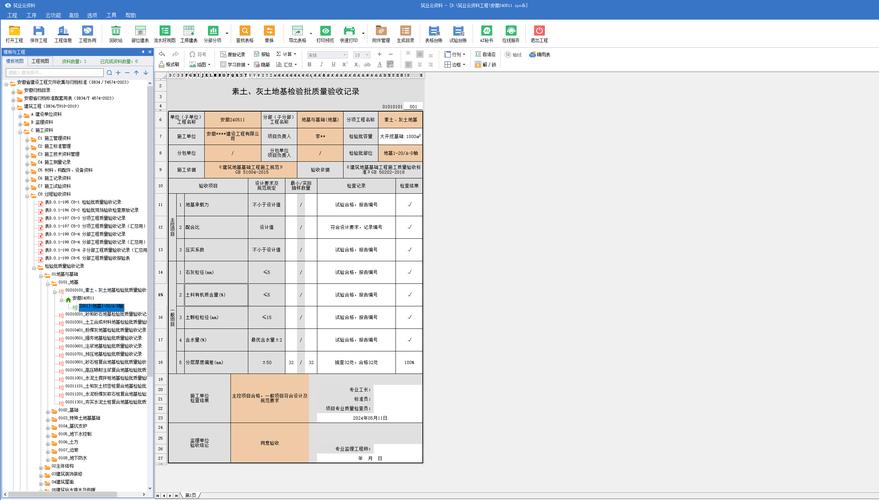879x500 pixels.
Task: Click the 2024年05月11日 date cell
Action: 370,418
